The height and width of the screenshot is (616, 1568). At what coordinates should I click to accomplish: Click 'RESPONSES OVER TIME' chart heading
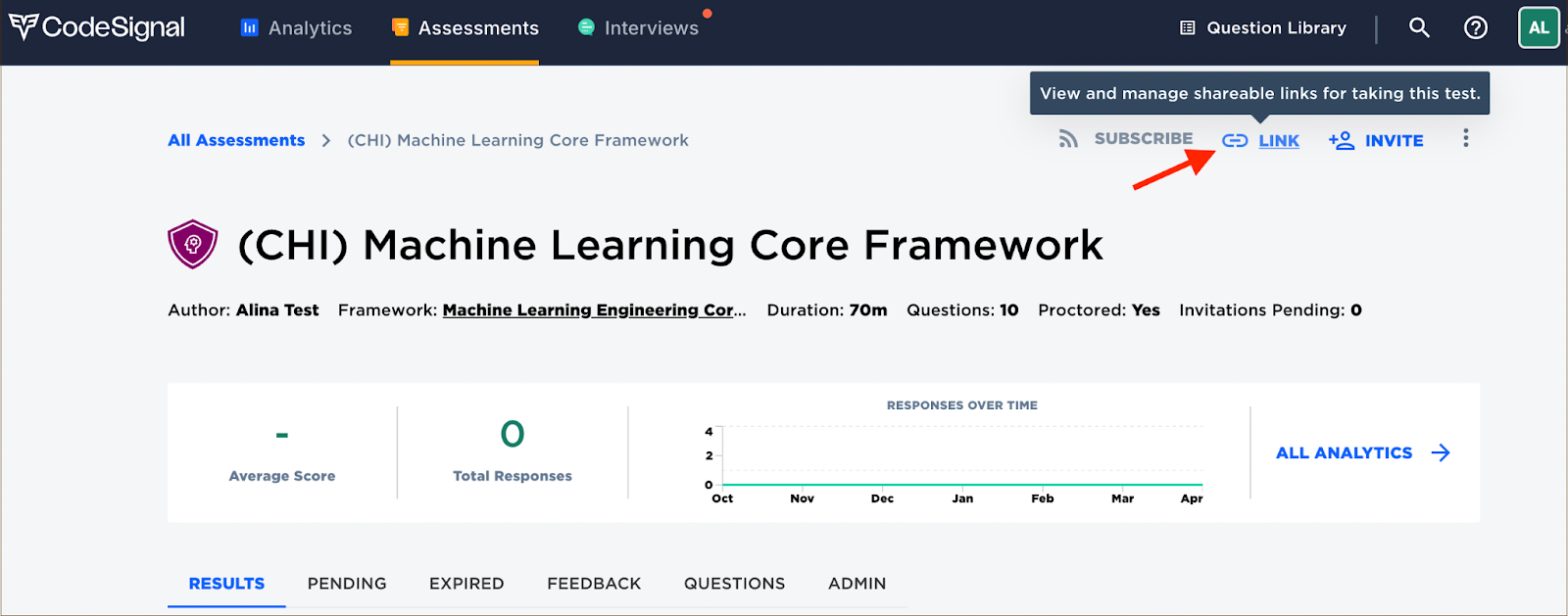(962, 405)
